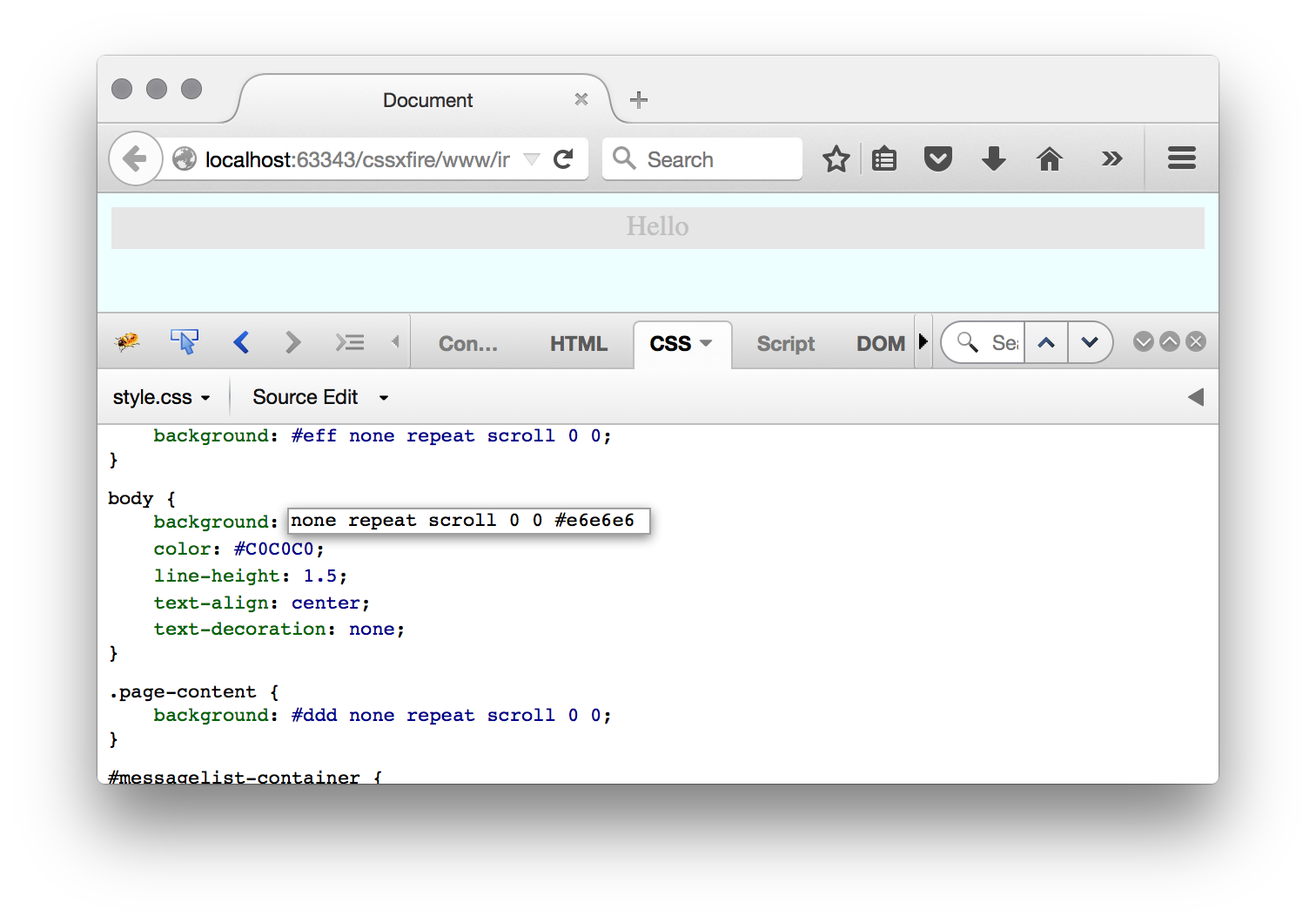Open the DOM panel tab
This screenshot has height=923, width=1316.
pos(880,344)
